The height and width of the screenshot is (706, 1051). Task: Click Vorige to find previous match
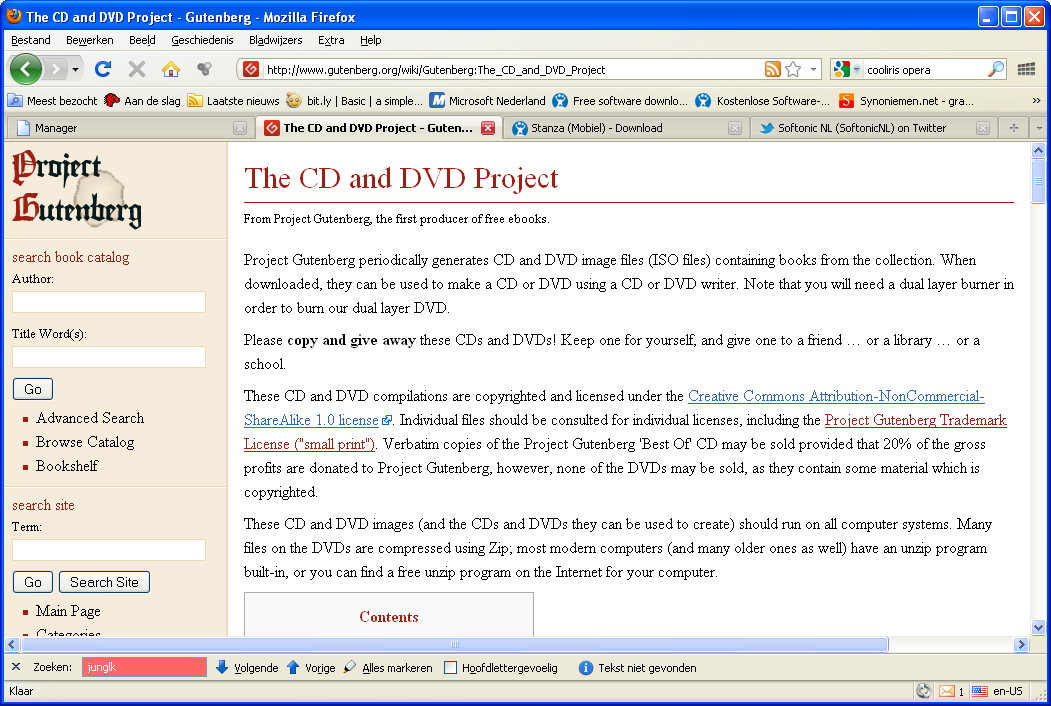pos(311,668)
